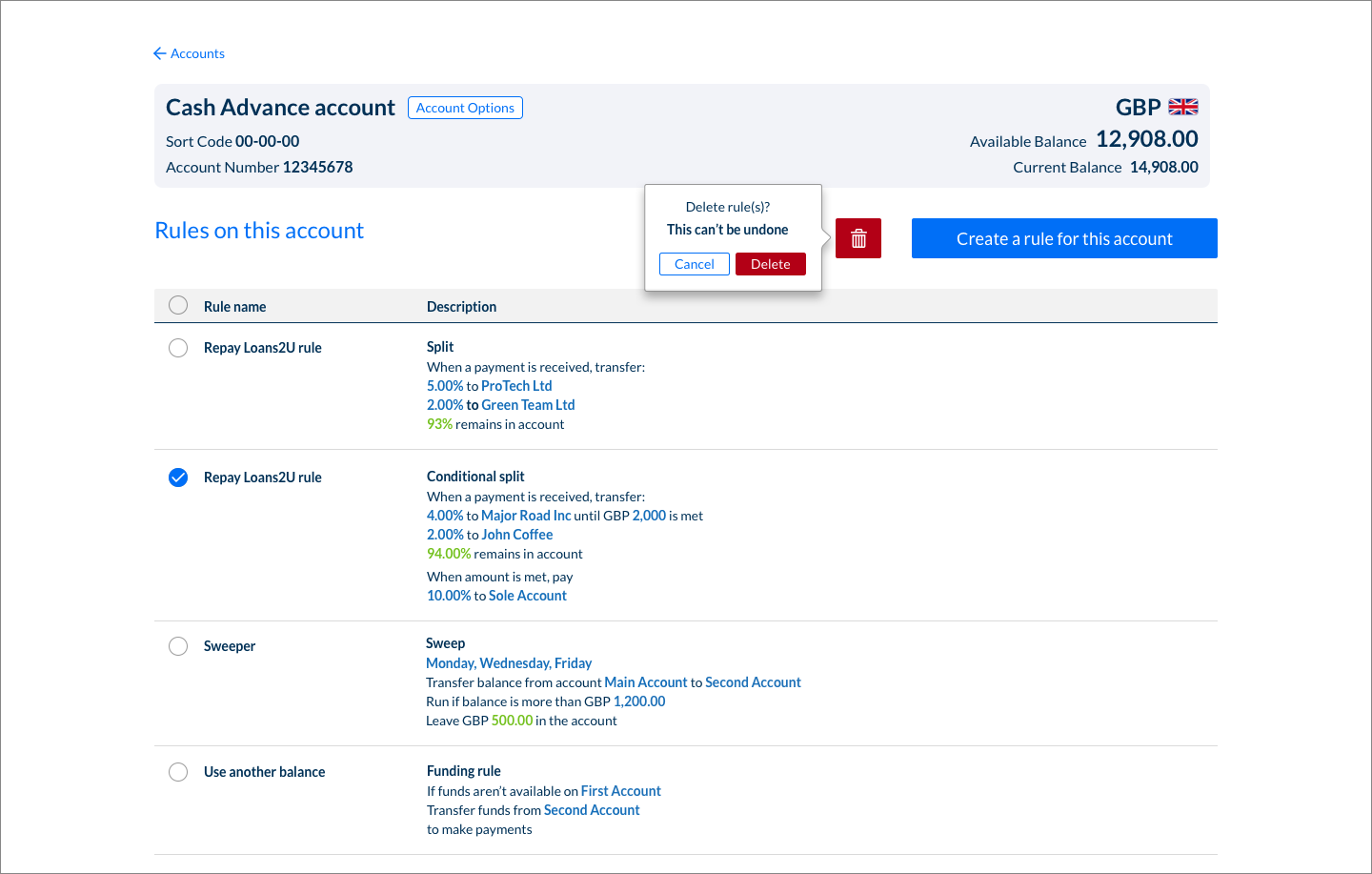Viewport: 1372px width, 874px height.
Task: Click Create a rule for this account
Action: tap(1064, 238)
